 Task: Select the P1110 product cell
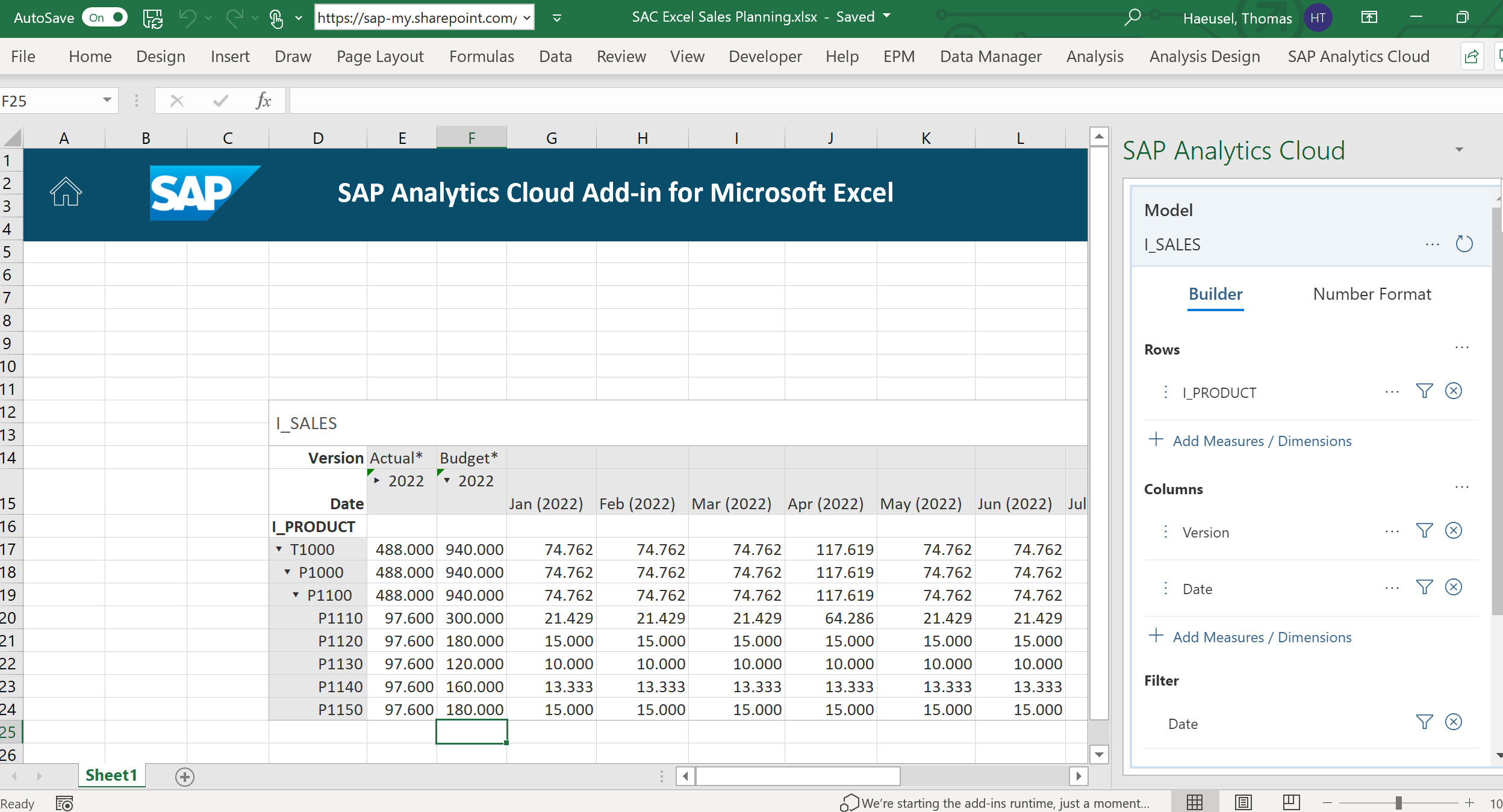click(318, 618)
